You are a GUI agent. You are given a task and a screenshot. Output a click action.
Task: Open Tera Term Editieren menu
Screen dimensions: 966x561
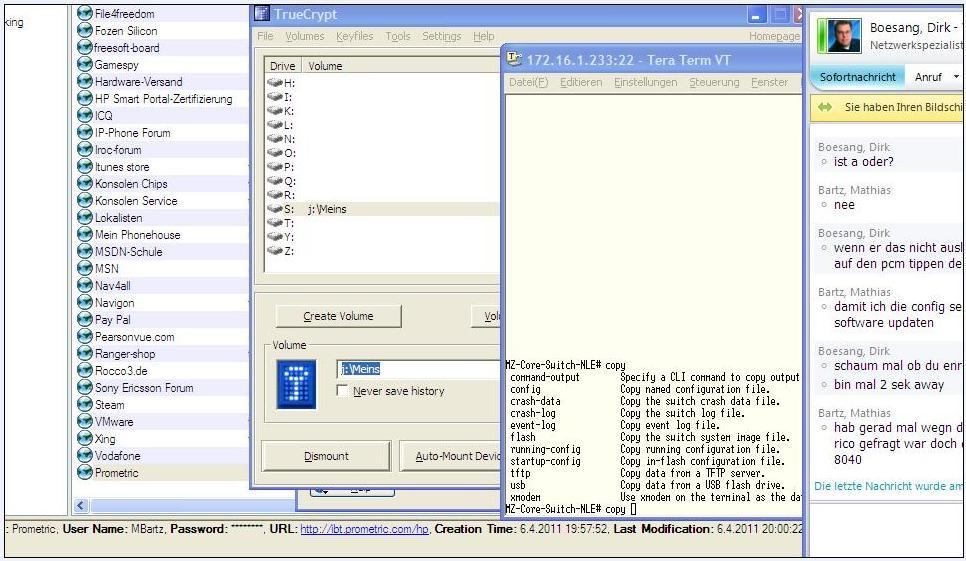[x=581, y=82]
